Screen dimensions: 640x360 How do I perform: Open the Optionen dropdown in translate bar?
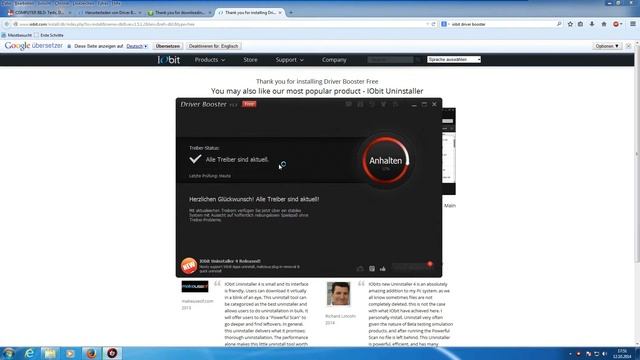[x=607, y=46]
